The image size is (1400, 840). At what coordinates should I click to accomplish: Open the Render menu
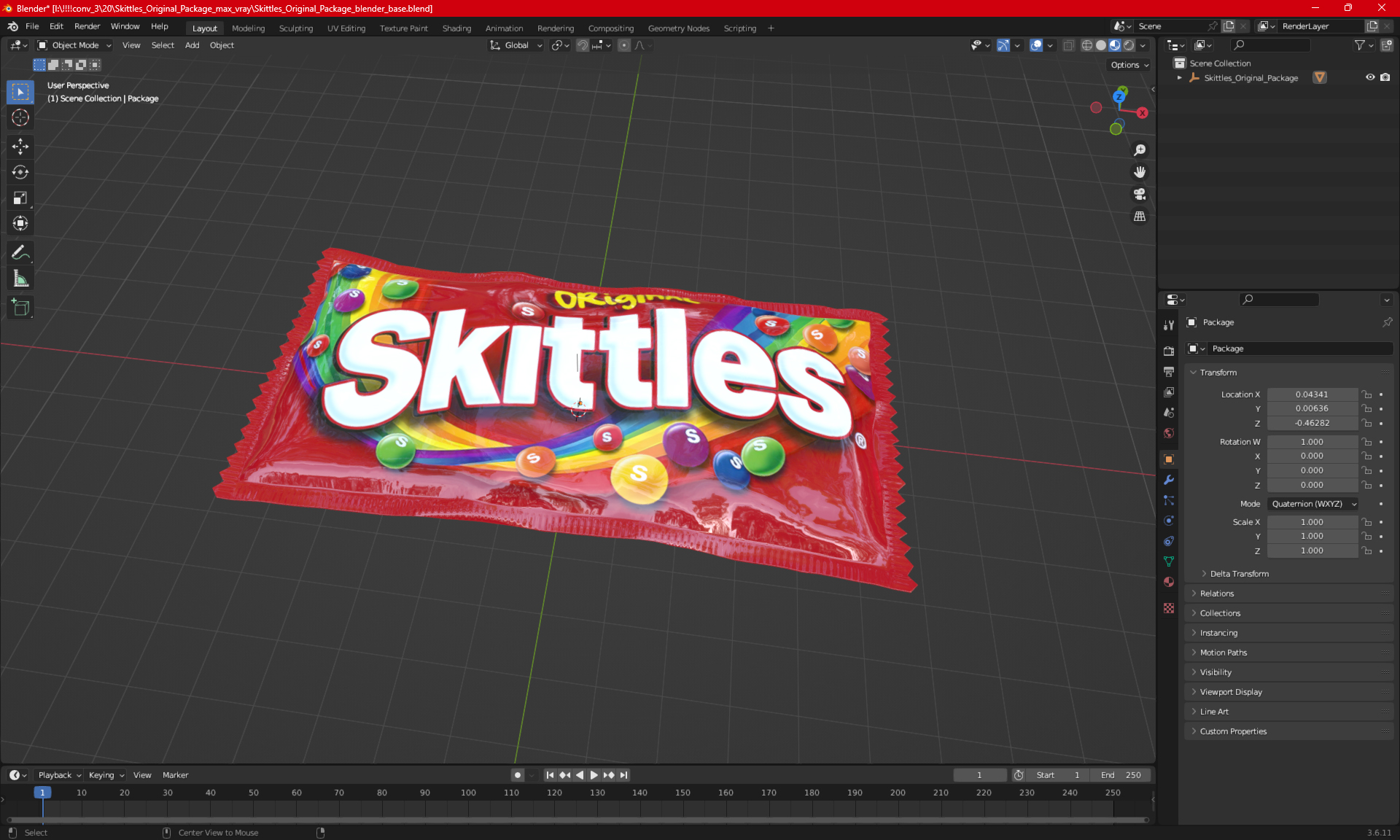point(87,26)
